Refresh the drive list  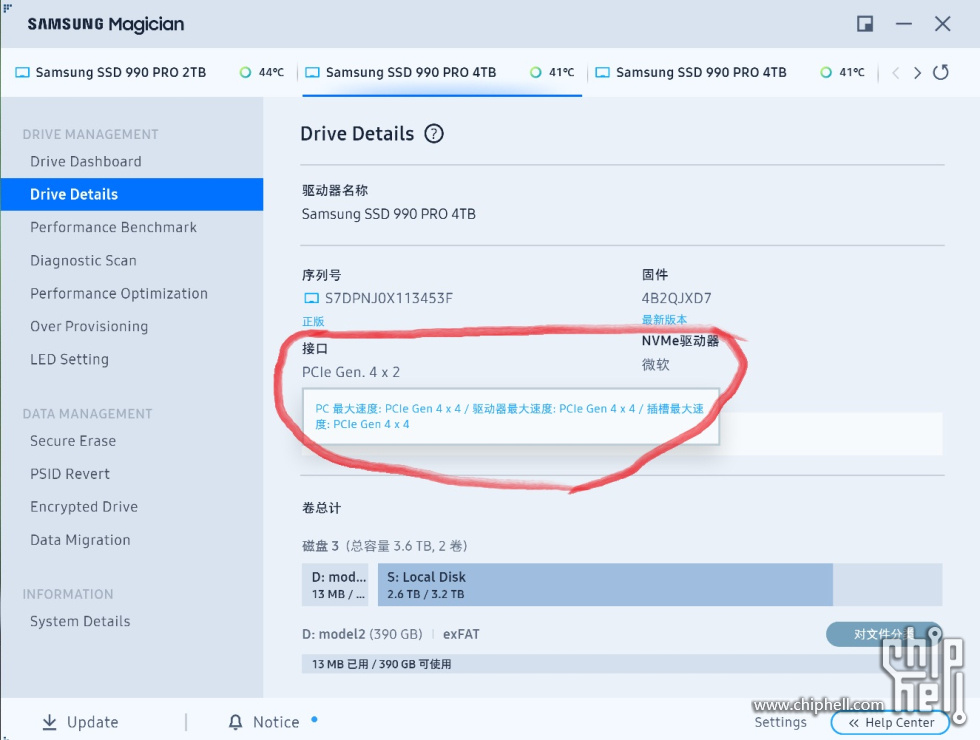[941, 72]
